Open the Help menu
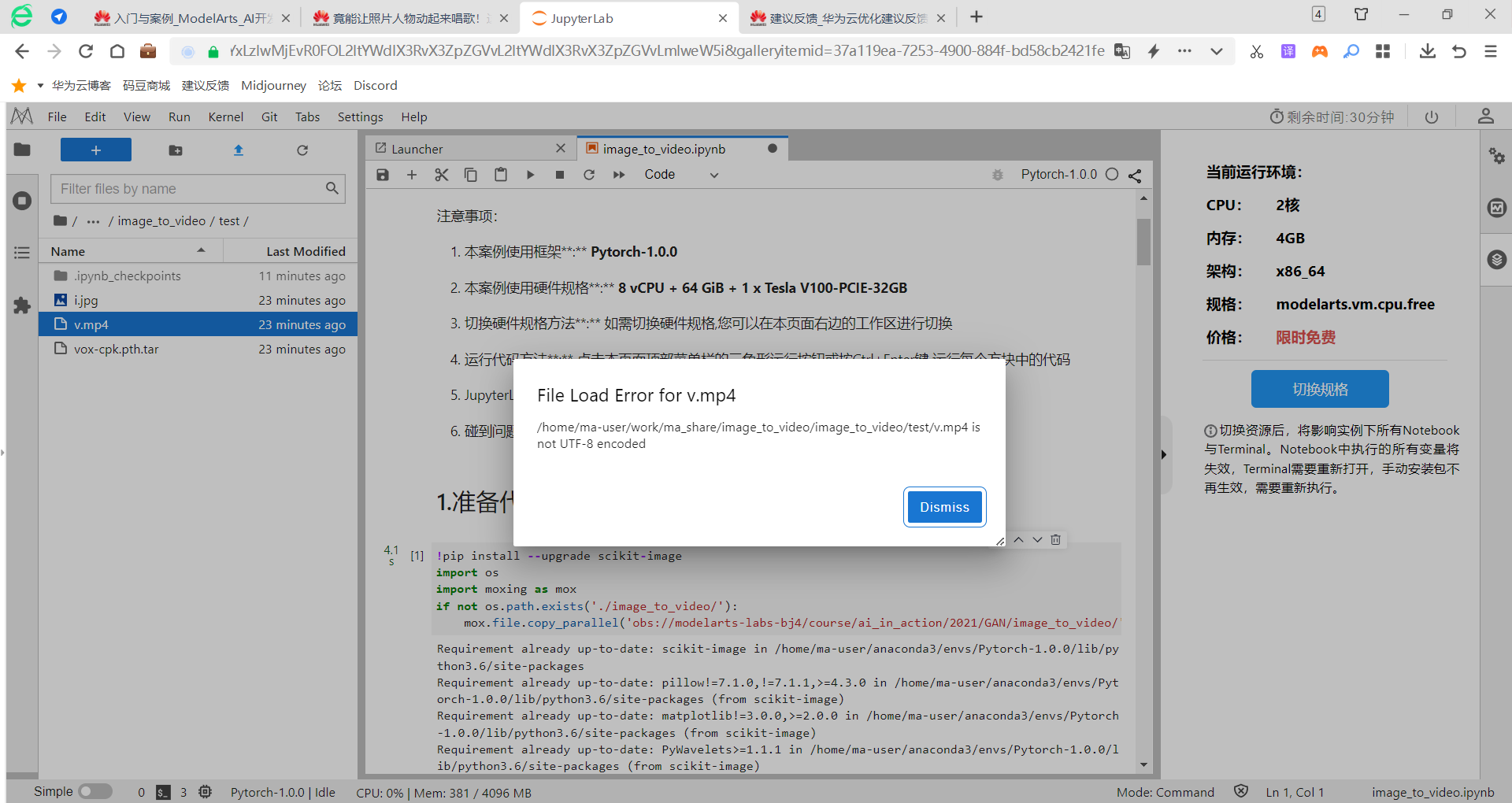1512x803 pixels. 414,117
